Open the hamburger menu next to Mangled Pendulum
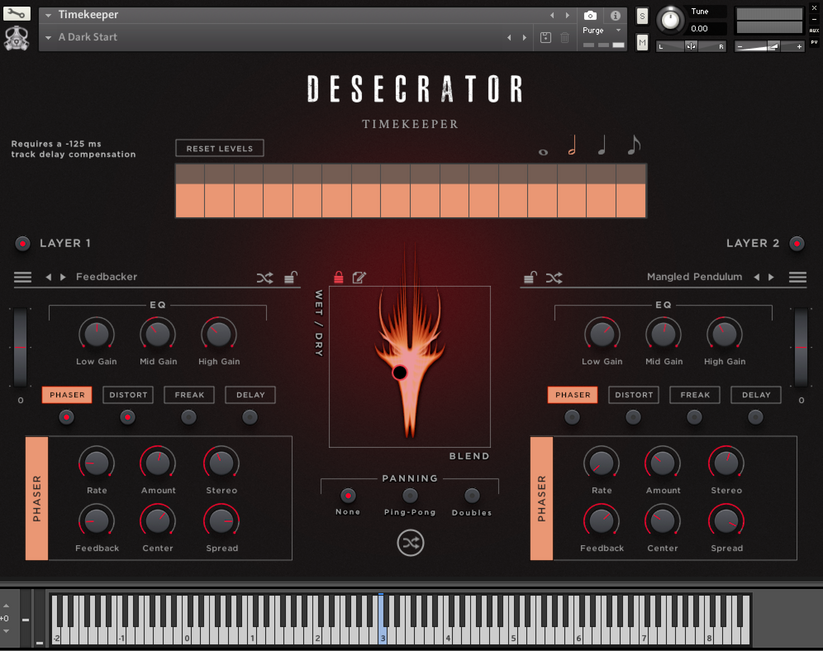 click(x=798, y=277)
